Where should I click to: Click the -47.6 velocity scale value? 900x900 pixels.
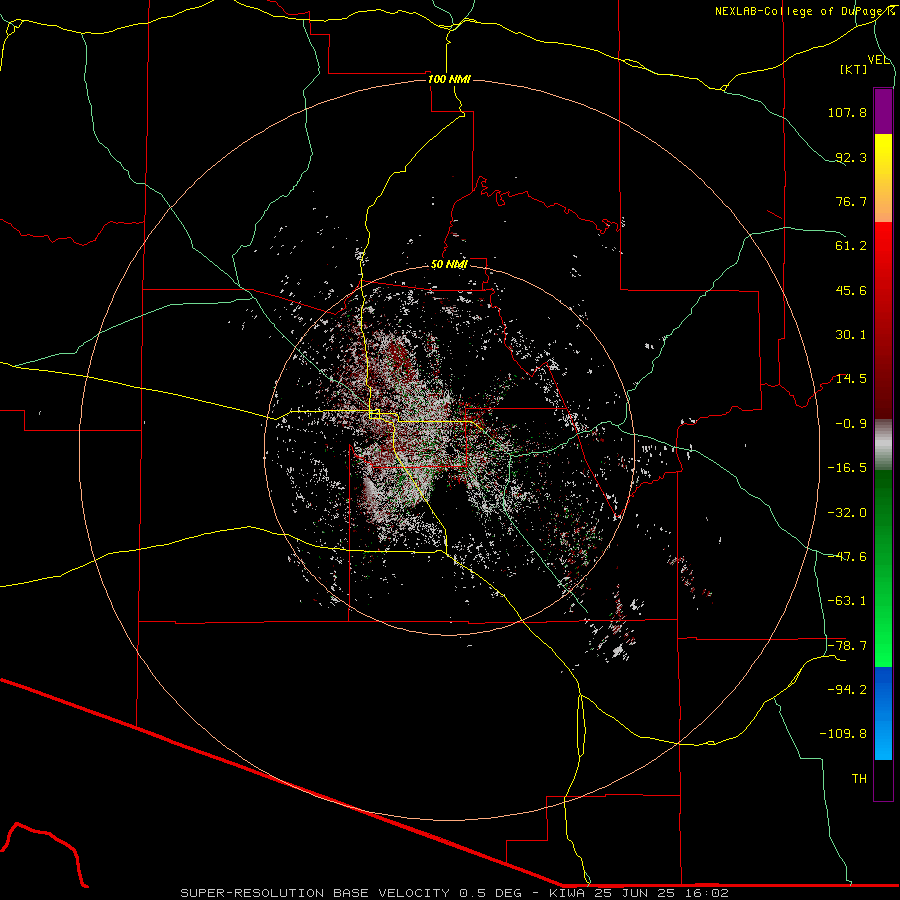(847, 557)
